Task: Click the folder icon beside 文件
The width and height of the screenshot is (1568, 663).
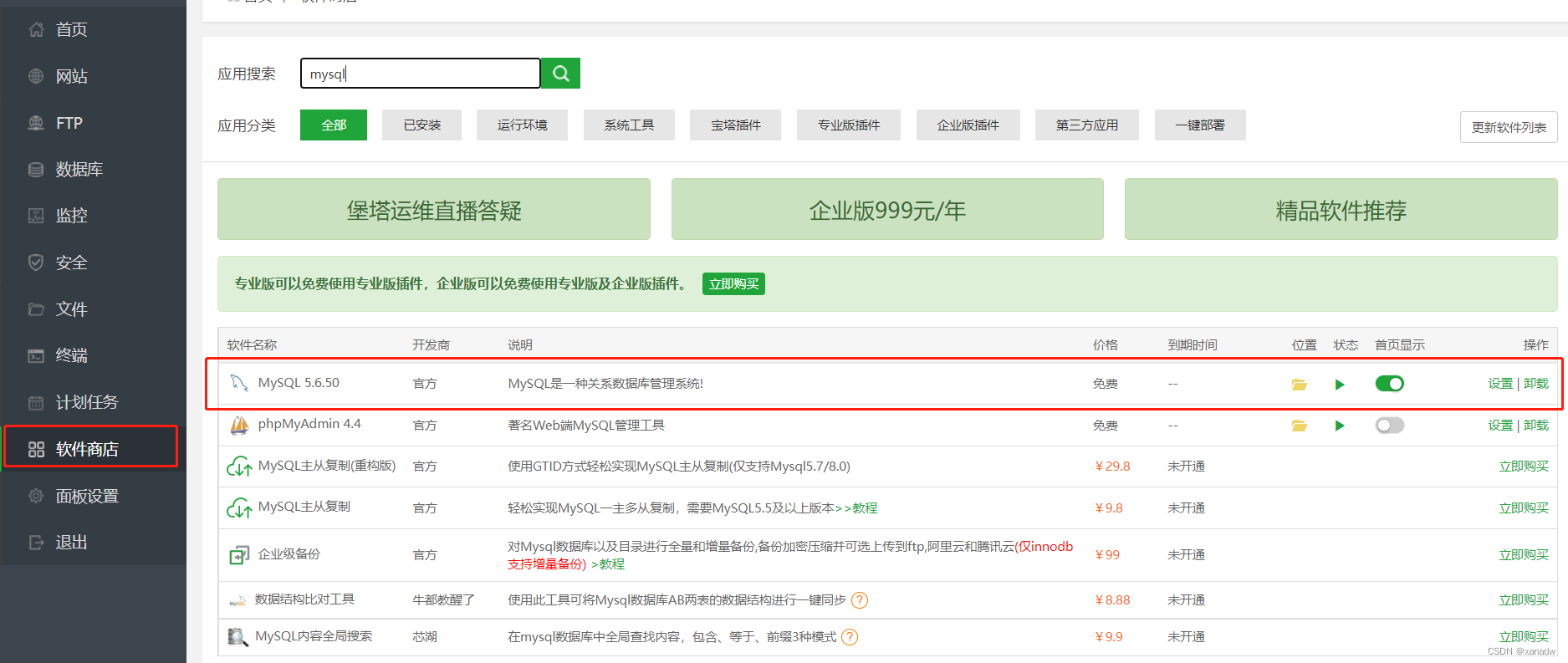Action: coord(36,309)
